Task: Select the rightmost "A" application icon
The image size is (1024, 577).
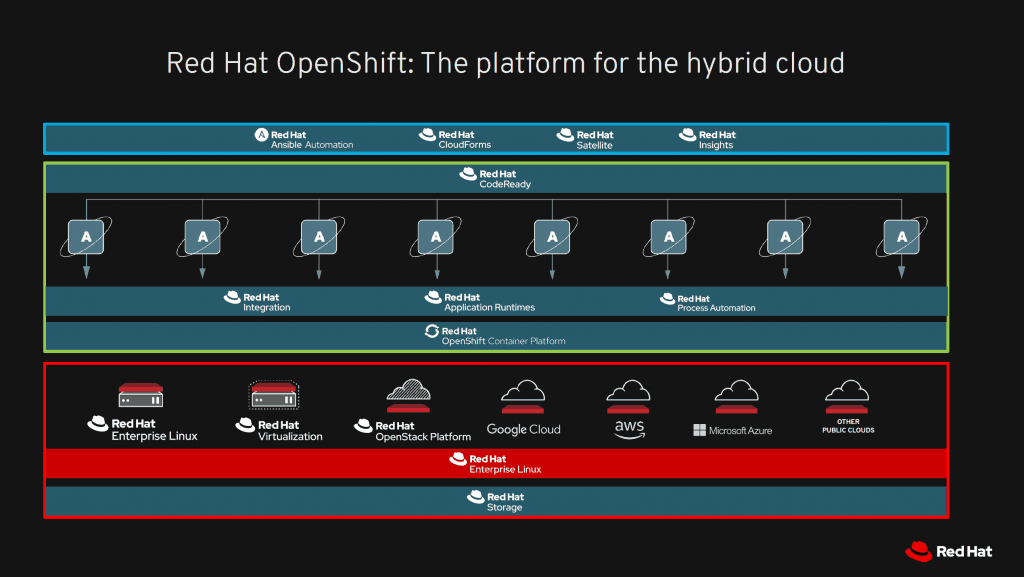Action: (902, 237)
